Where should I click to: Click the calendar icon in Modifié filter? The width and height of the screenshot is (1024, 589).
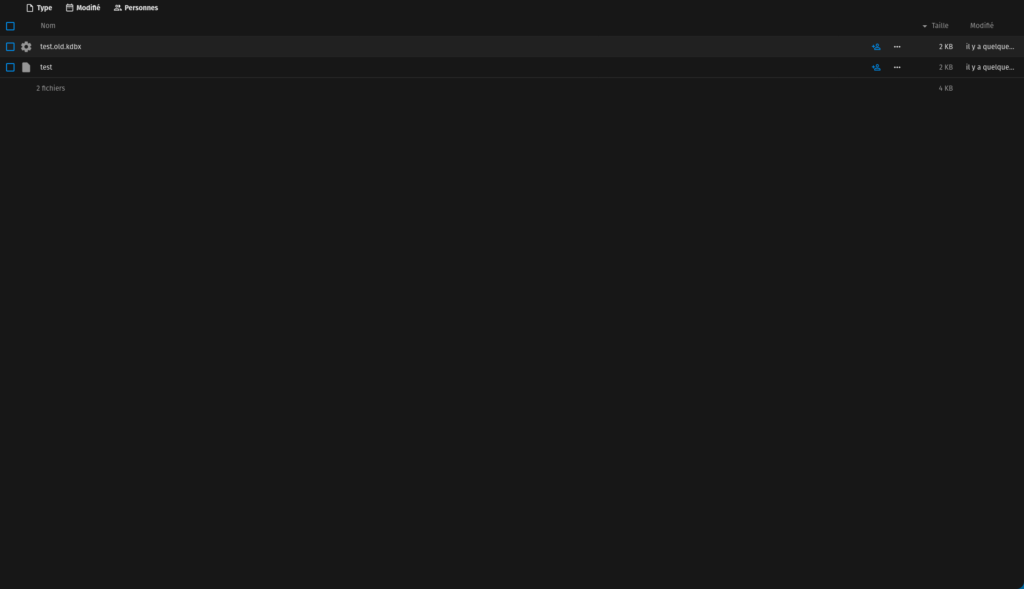point(69,8)
